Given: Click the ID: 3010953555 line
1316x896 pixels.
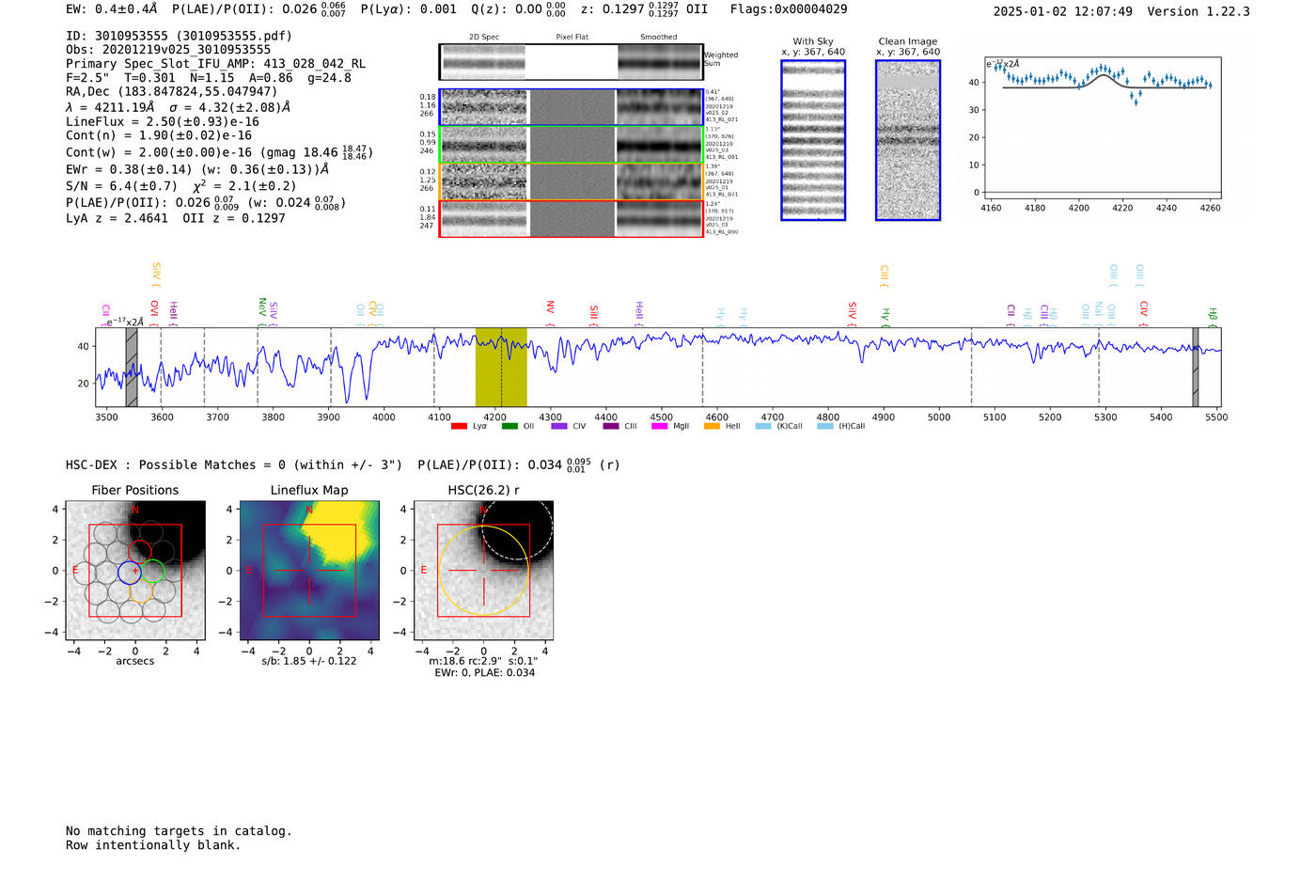Looking at the screenshot, I should coord(179,36).
